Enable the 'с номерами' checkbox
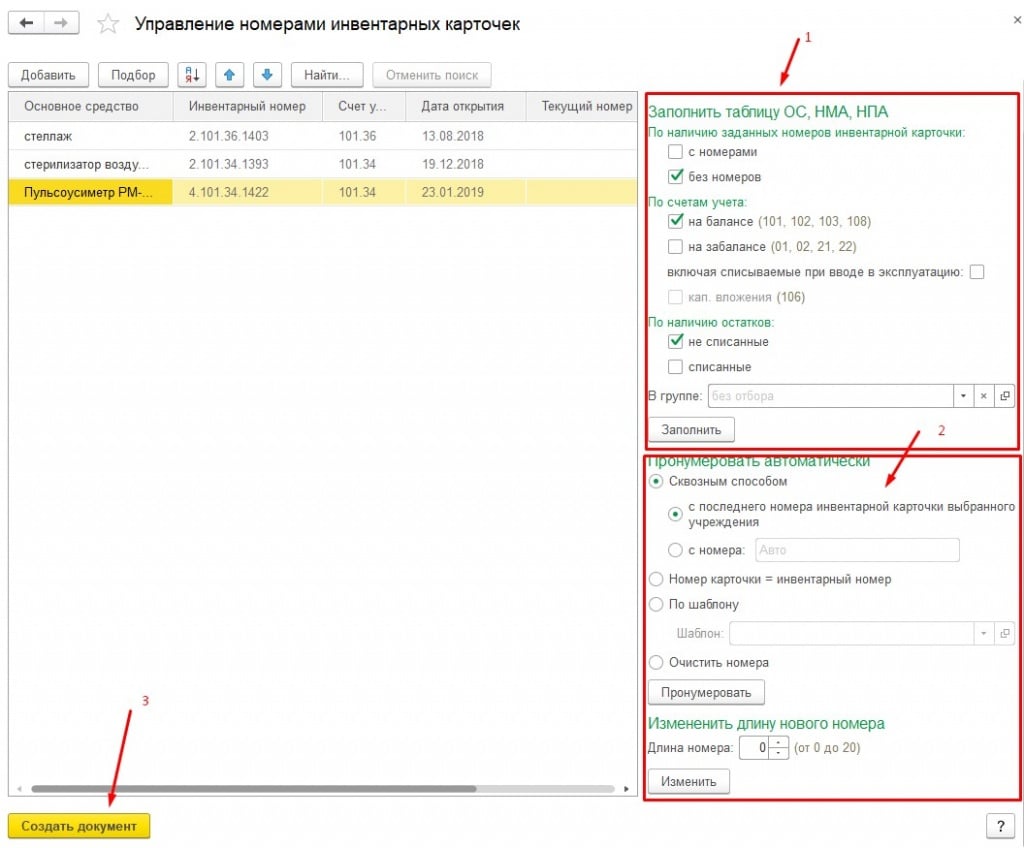 [676, 152]
